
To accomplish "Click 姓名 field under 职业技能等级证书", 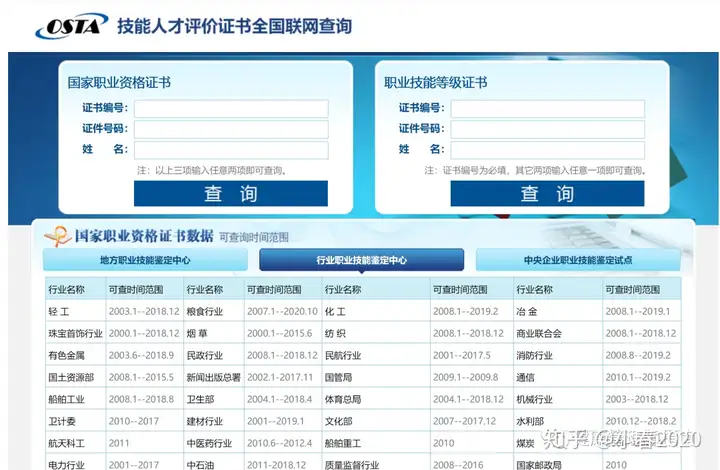I will coord(547,150).
